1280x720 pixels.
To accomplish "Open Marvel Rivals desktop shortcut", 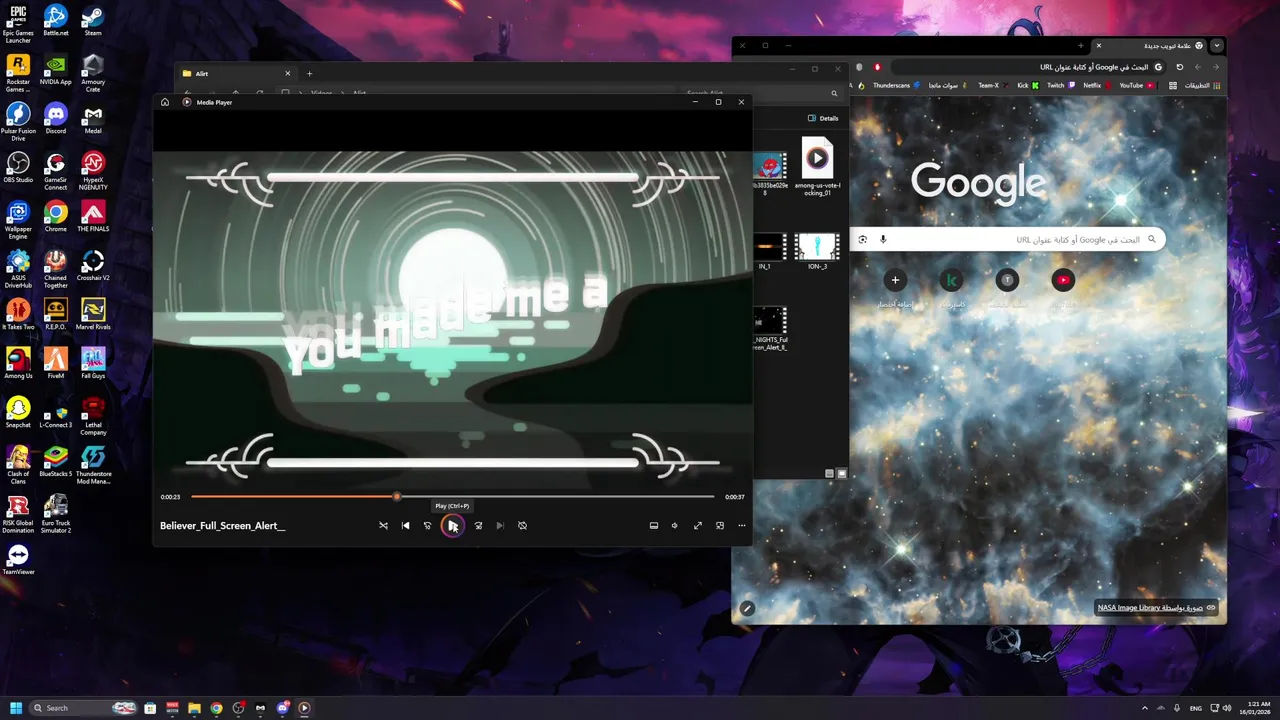I will (93, 314).
